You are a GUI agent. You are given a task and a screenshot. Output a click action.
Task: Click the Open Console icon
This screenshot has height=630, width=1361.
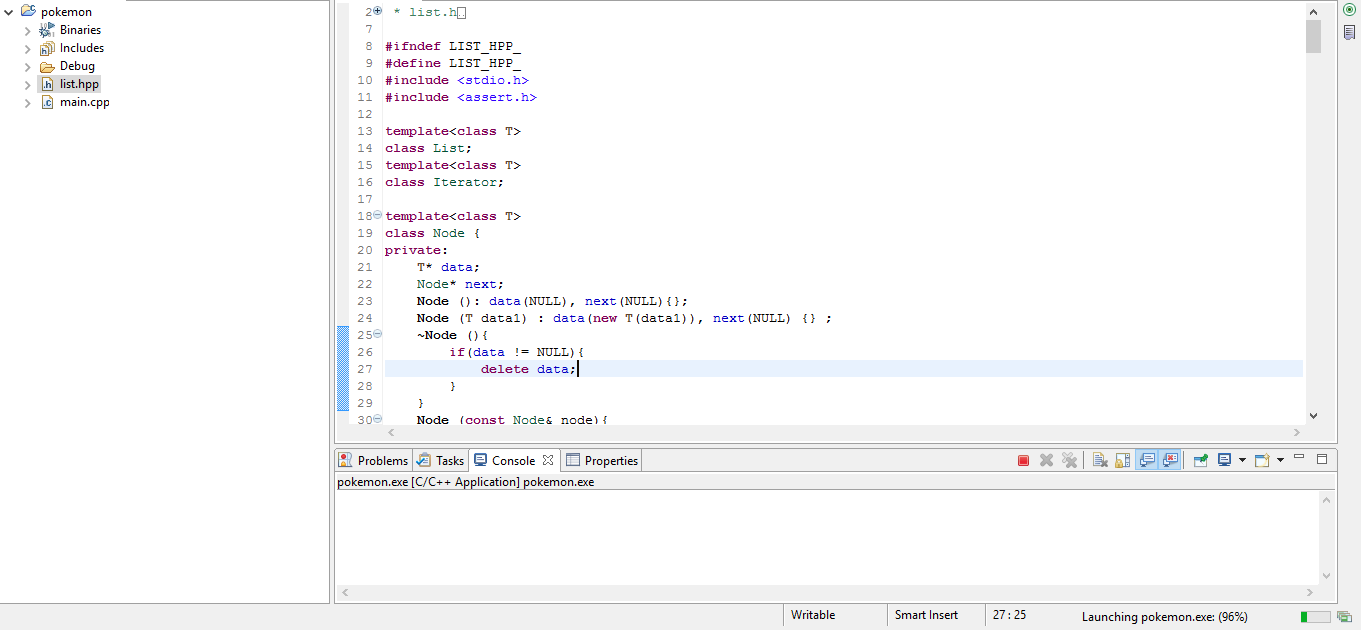1262,460
